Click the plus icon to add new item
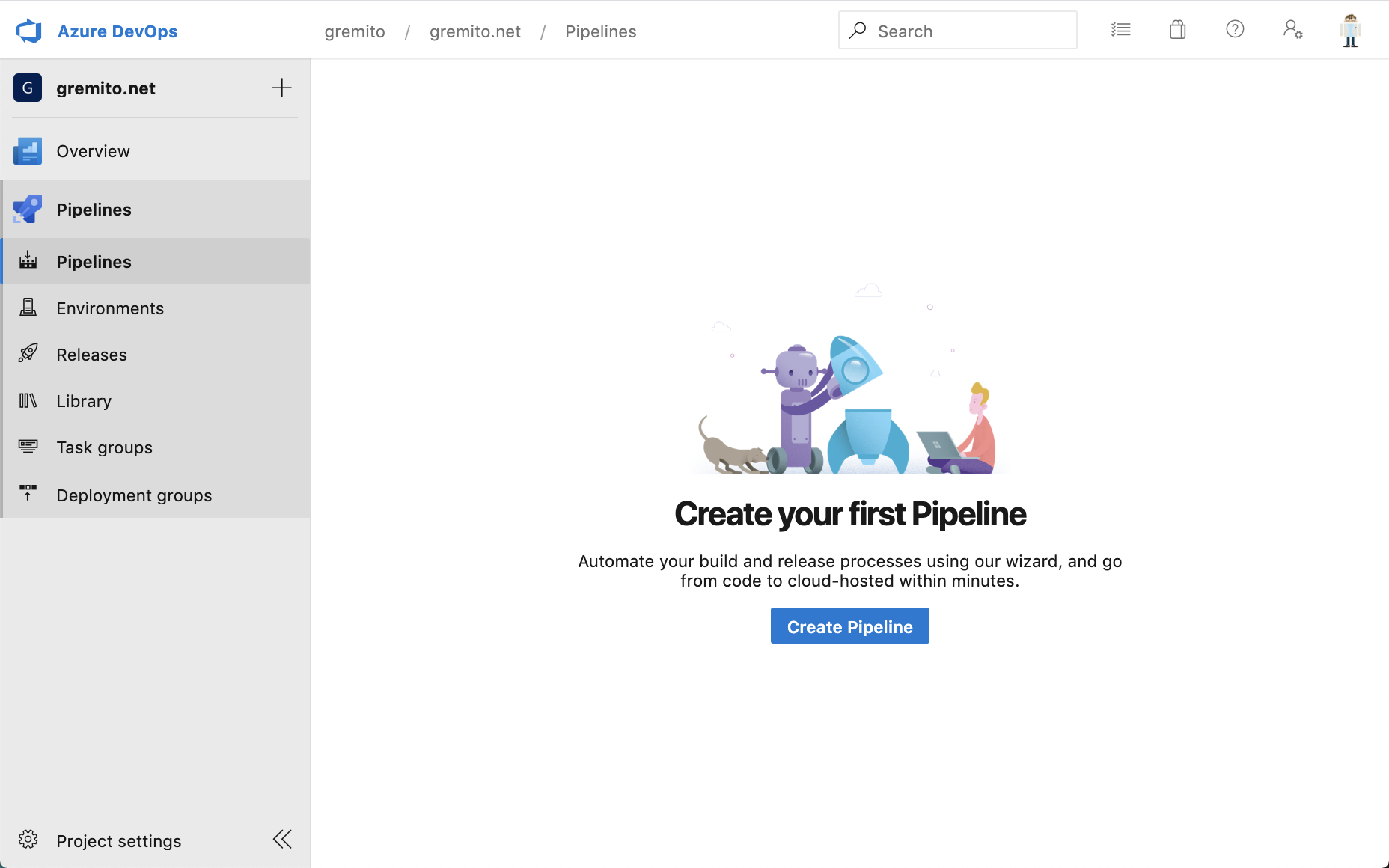This screenshot has height=868, width=1389. tap(281, 88)
